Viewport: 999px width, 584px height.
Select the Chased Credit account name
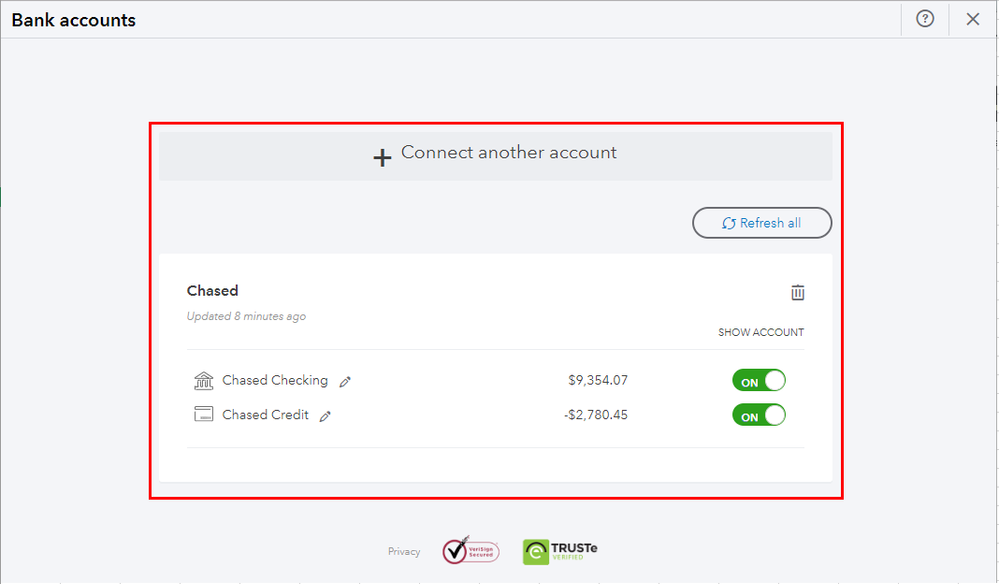(265, 415)
